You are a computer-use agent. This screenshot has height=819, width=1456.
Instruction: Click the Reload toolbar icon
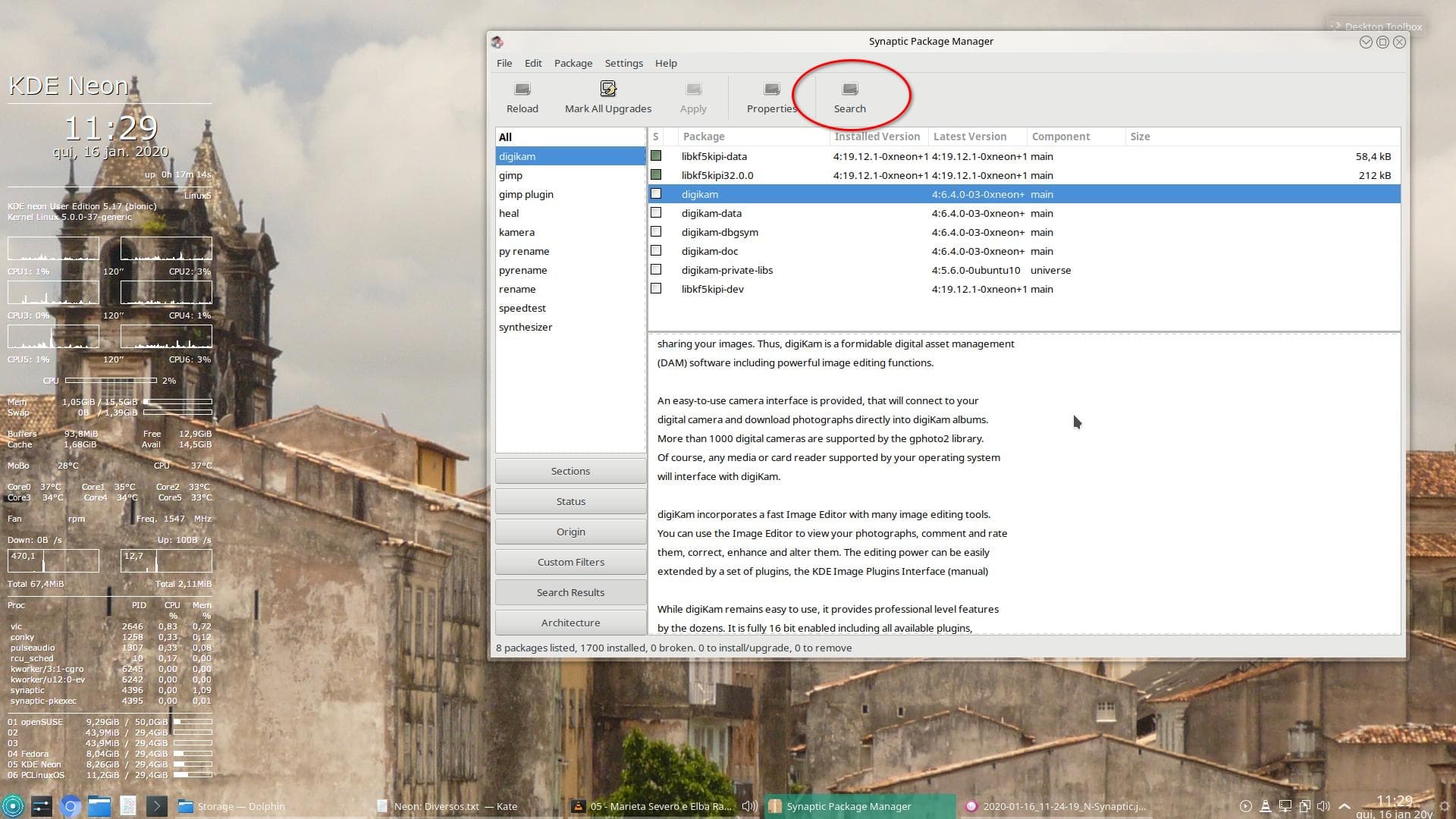tap(522, 89)
